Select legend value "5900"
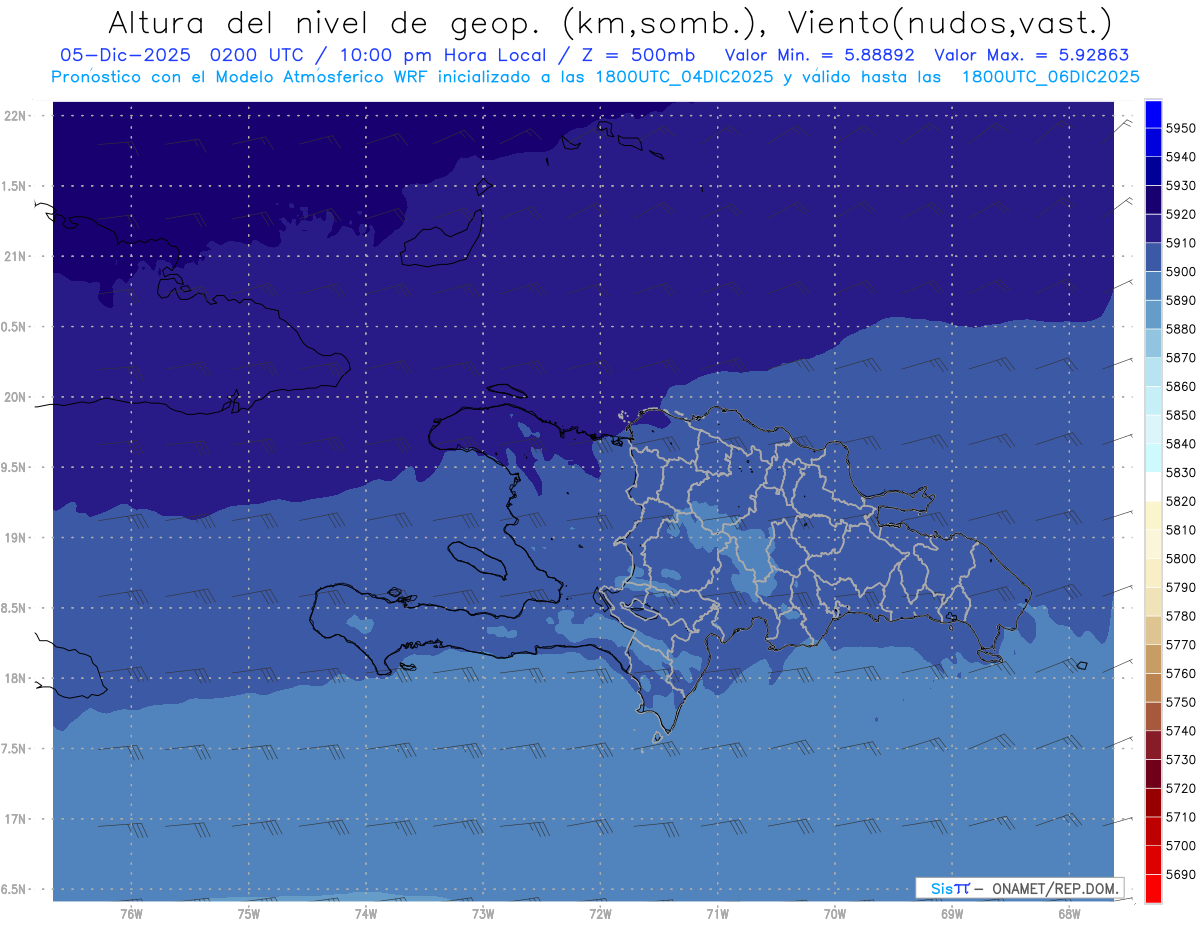The width and height of the screenshot is (1200, 927). [1182, 272]
